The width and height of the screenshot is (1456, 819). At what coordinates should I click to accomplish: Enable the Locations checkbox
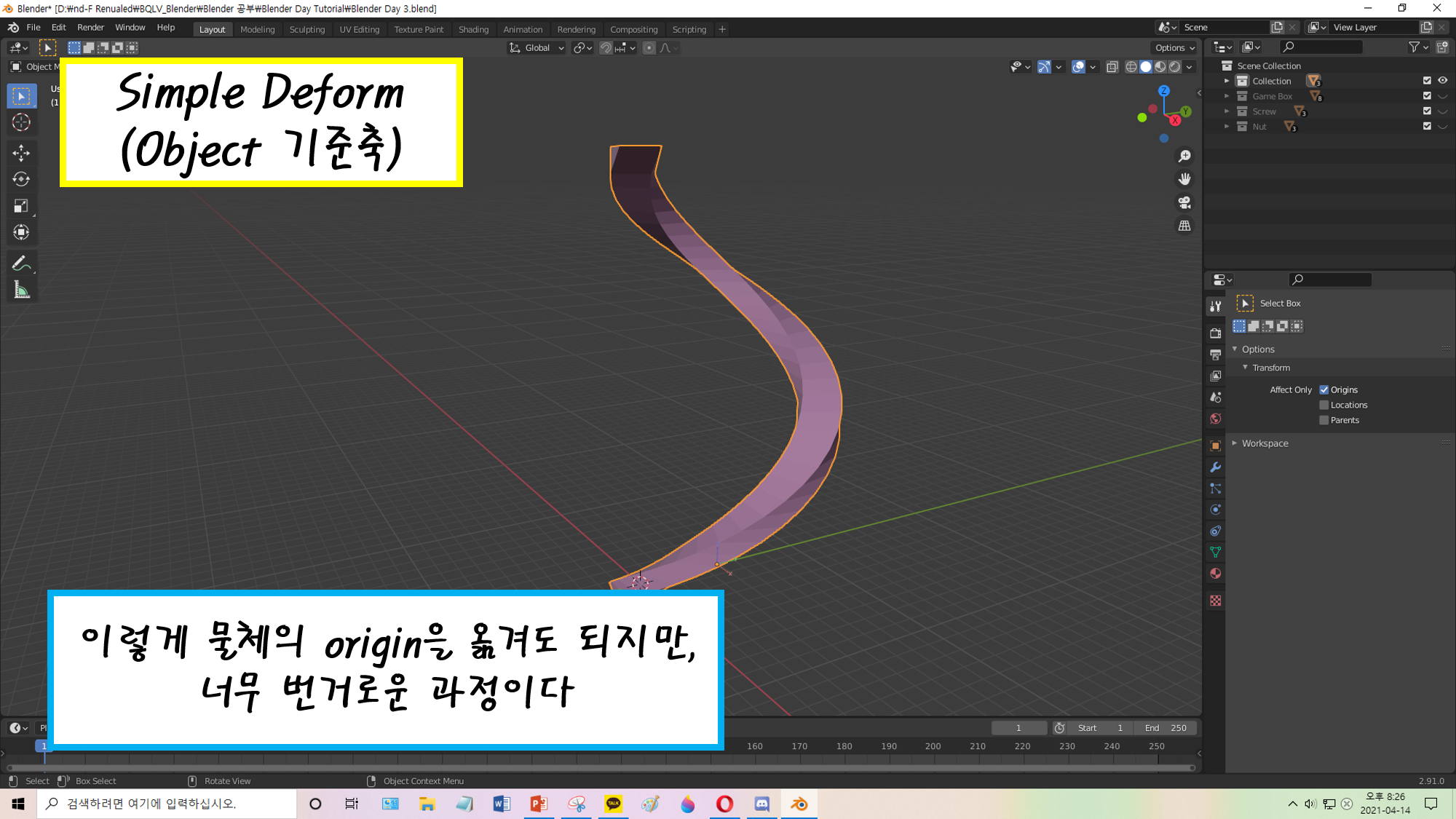coord(1324,405)
